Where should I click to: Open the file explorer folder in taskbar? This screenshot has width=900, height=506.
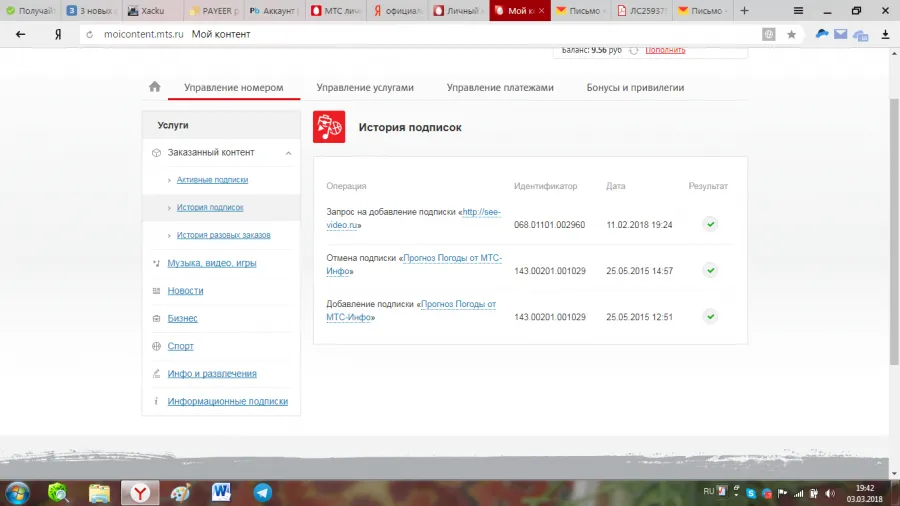tap(99, 493)
